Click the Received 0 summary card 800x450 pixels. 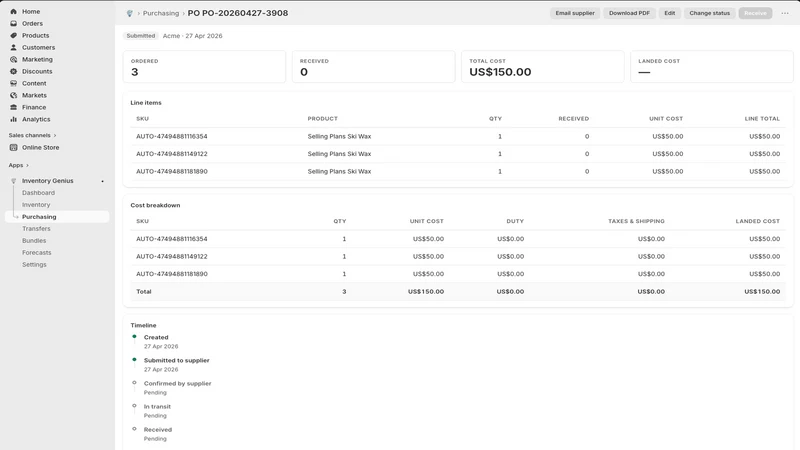tap(373, 66)
